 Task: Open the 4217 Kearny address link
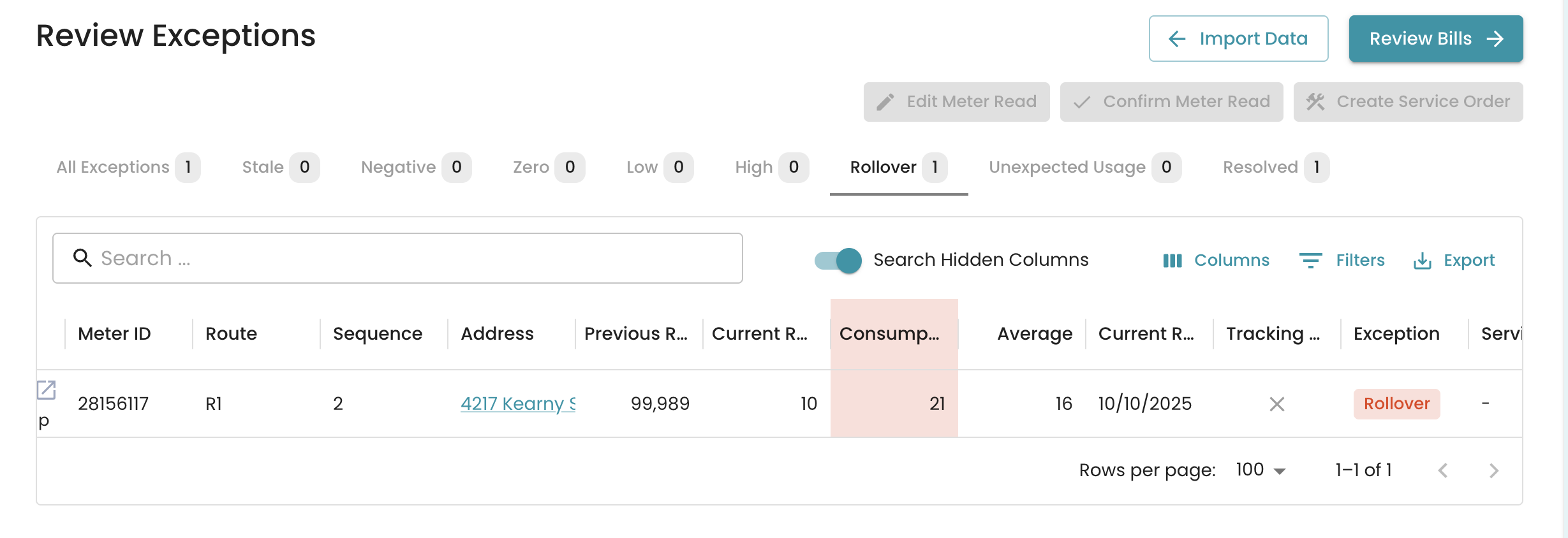(x=517, y=404)
